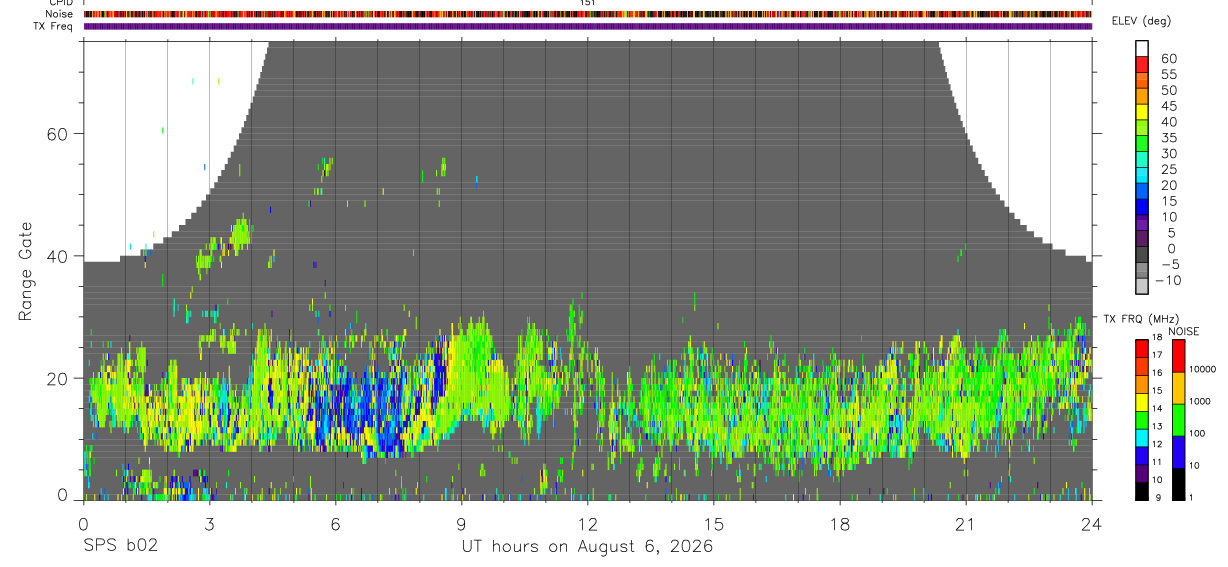This screenshot has height=567, width=1228.
Task: Click the white top elevation legend box
Action: coord(1141,47)
